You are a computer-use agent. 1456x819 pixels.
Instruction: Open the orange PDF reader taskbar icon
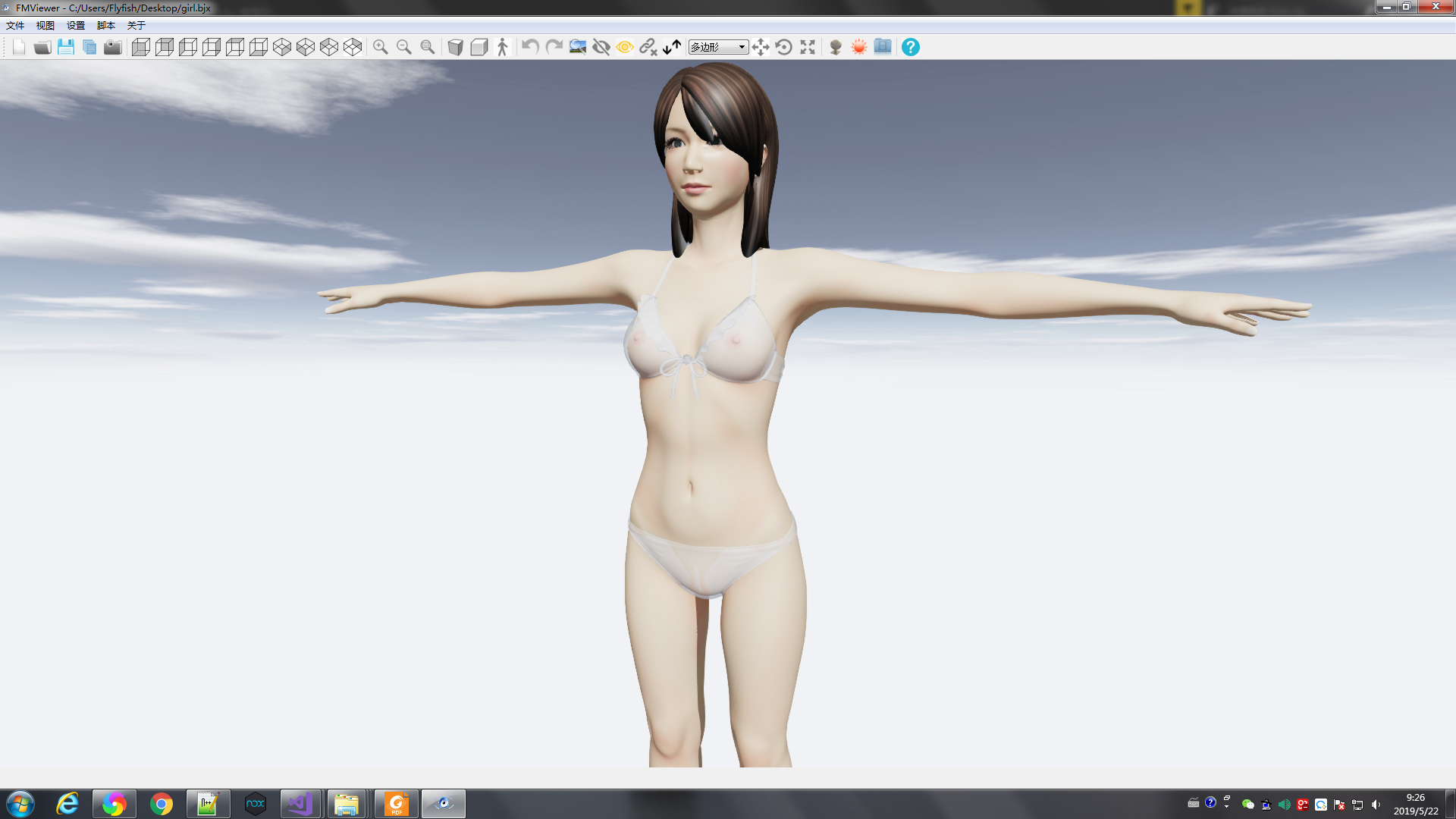point(396,804)
